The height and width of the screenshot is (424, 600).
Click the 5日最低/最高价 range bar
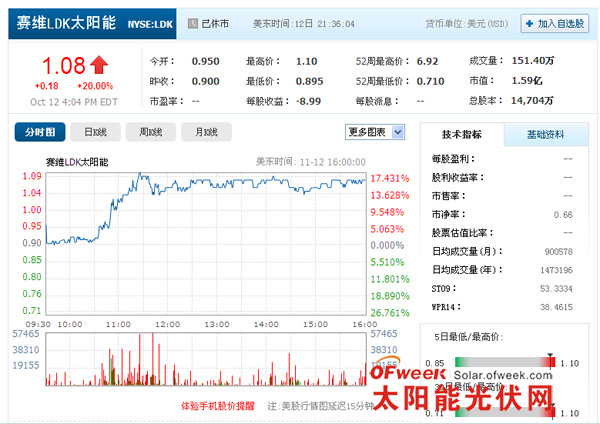pyautogui.click(x=502, y=362)
